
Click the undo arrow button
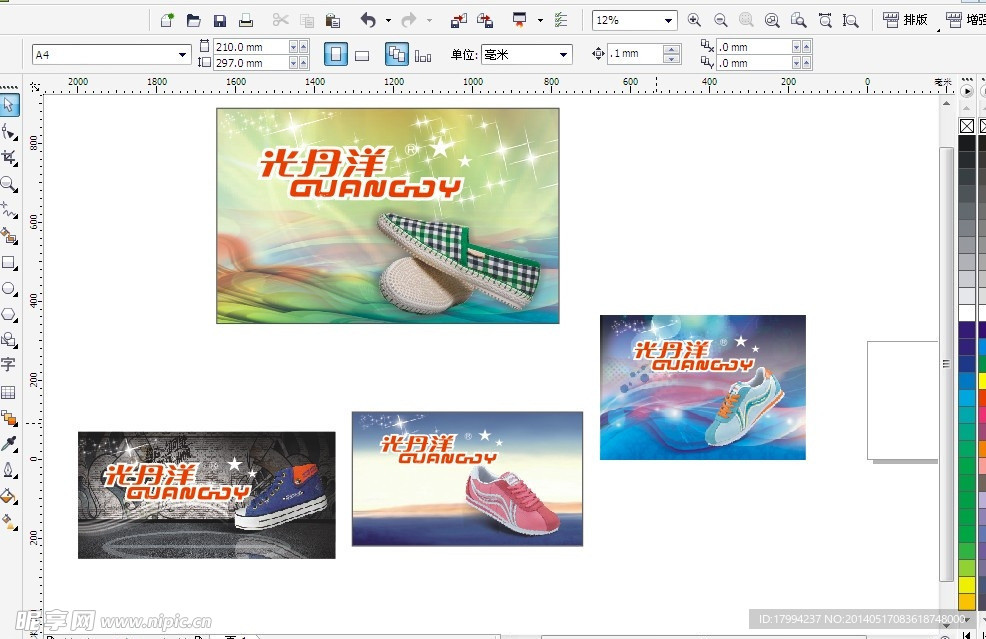point(368,20)
